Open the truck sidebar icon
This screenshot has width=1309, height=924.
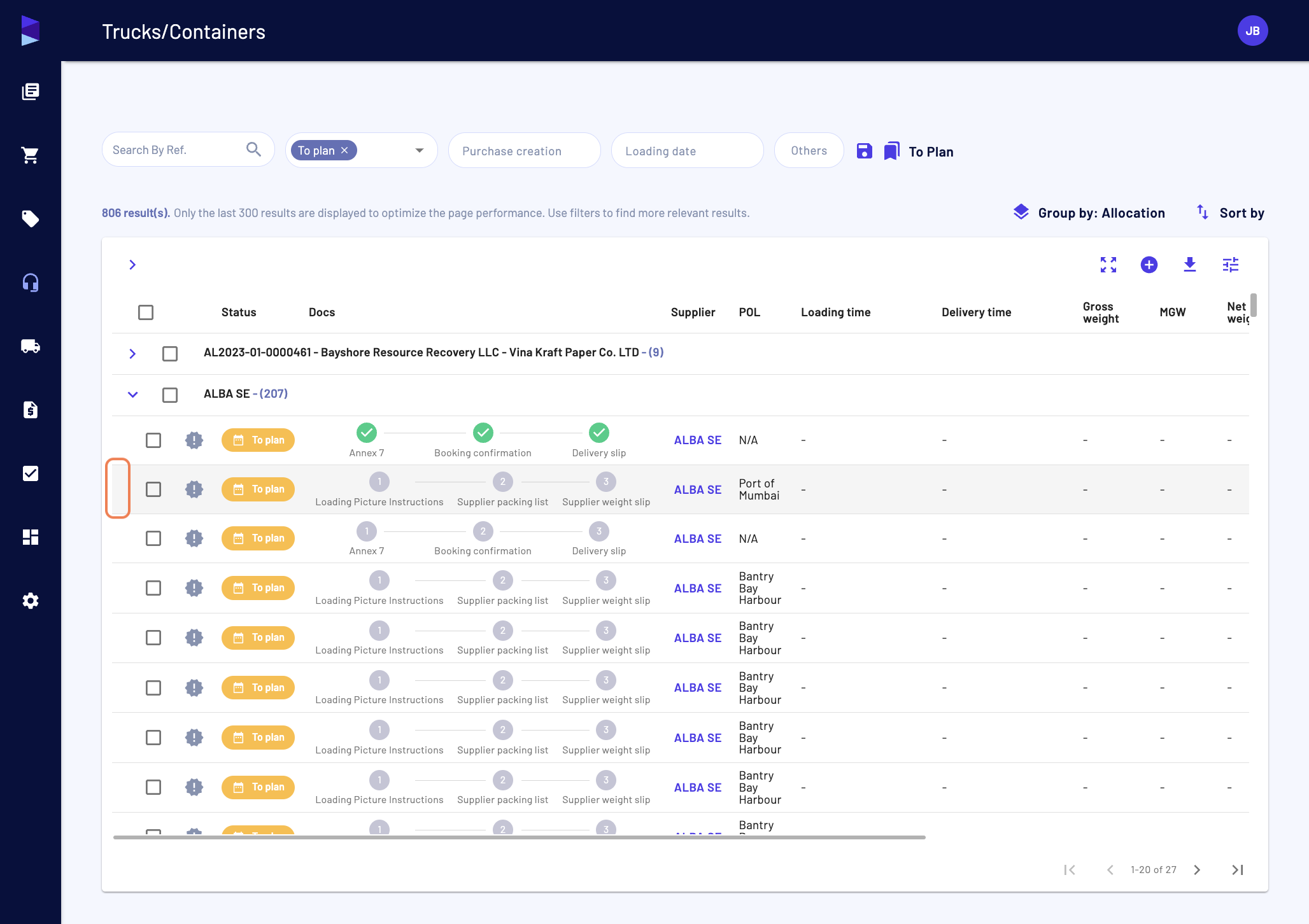pyautogui.click(x=31, y=346)
